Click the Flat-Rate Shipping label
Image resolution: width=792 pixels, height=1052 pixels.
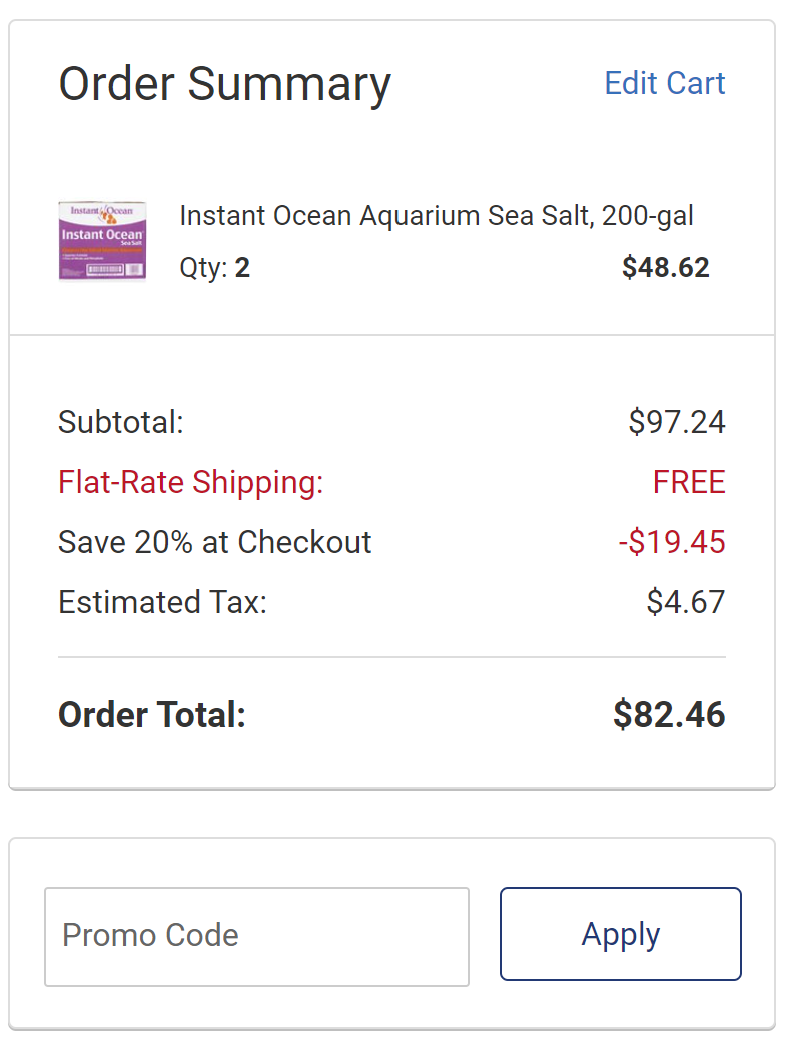coord(191,482)
